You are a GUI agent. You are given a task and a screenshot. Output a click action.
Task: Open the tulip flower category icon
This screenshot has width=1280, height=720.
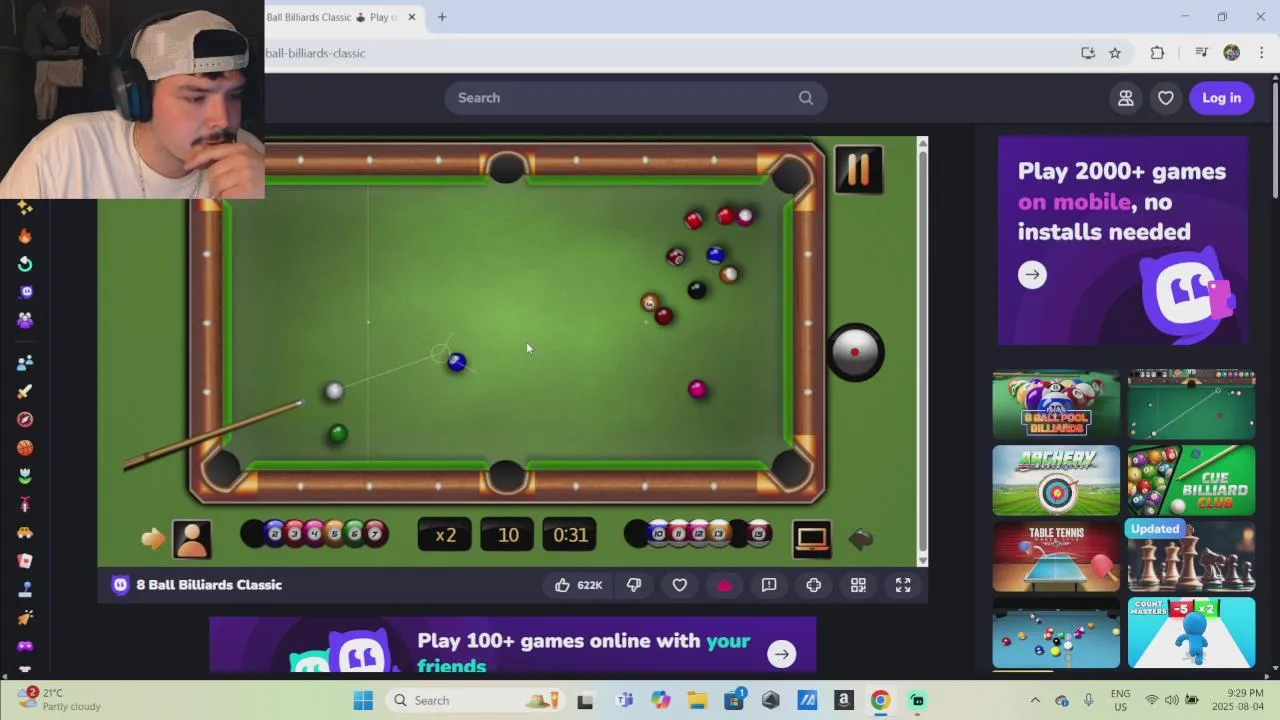(25, 476)
